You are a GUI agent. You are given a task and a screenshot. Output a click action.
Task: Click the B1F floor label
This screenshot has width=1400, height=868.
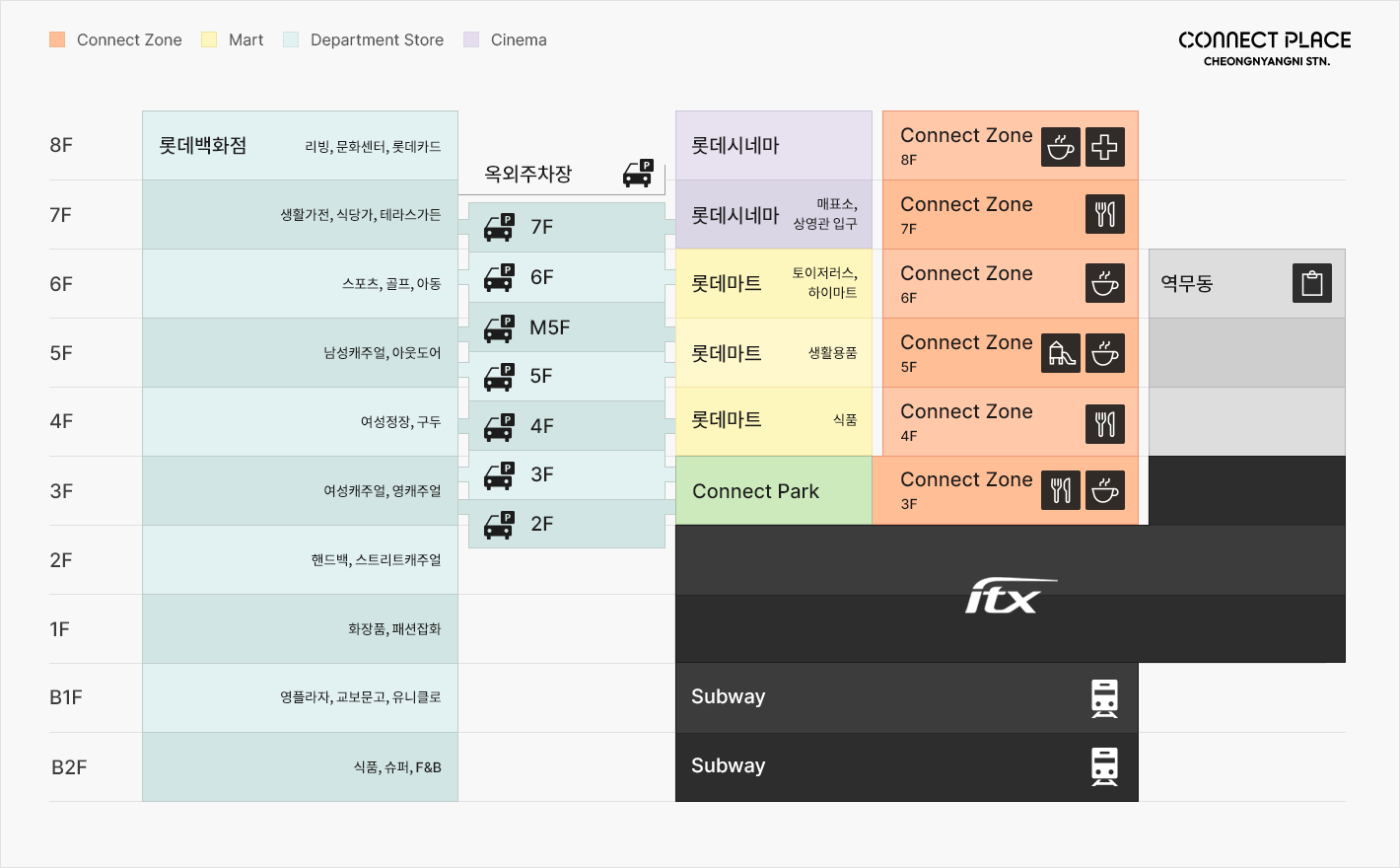pyautogui.click(x=66, y=697)
